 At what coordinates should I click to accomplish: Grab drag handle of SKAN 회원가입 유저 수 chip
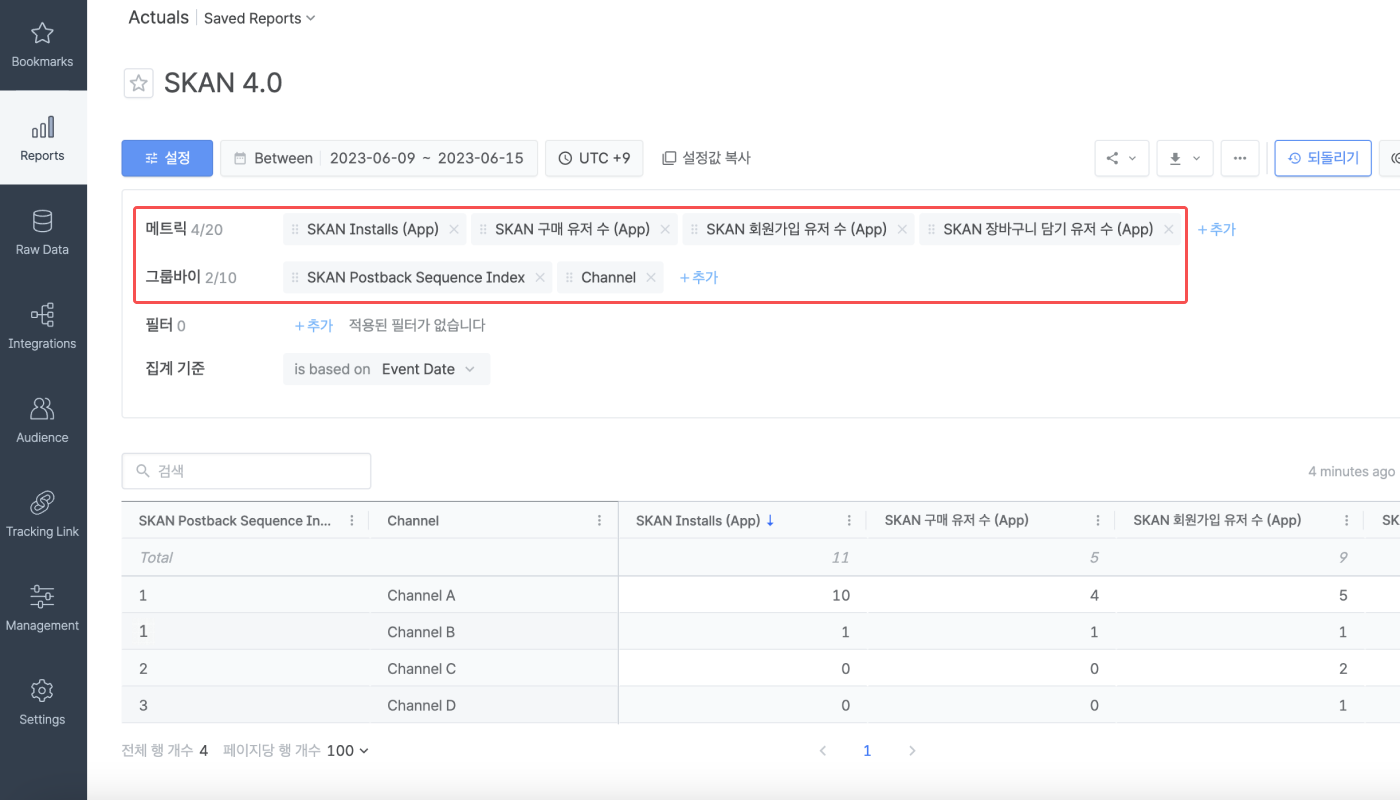(694, 229)
